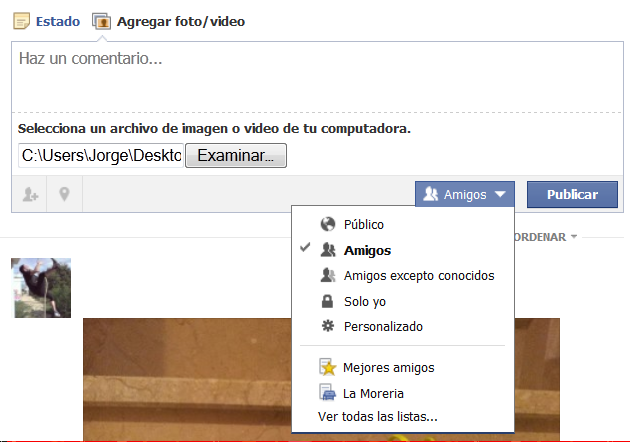Image resolution: width=630 pixels, height=442 pixels.
Task: Choose the Mejores amigos list
Action: [x=403, y=367]
